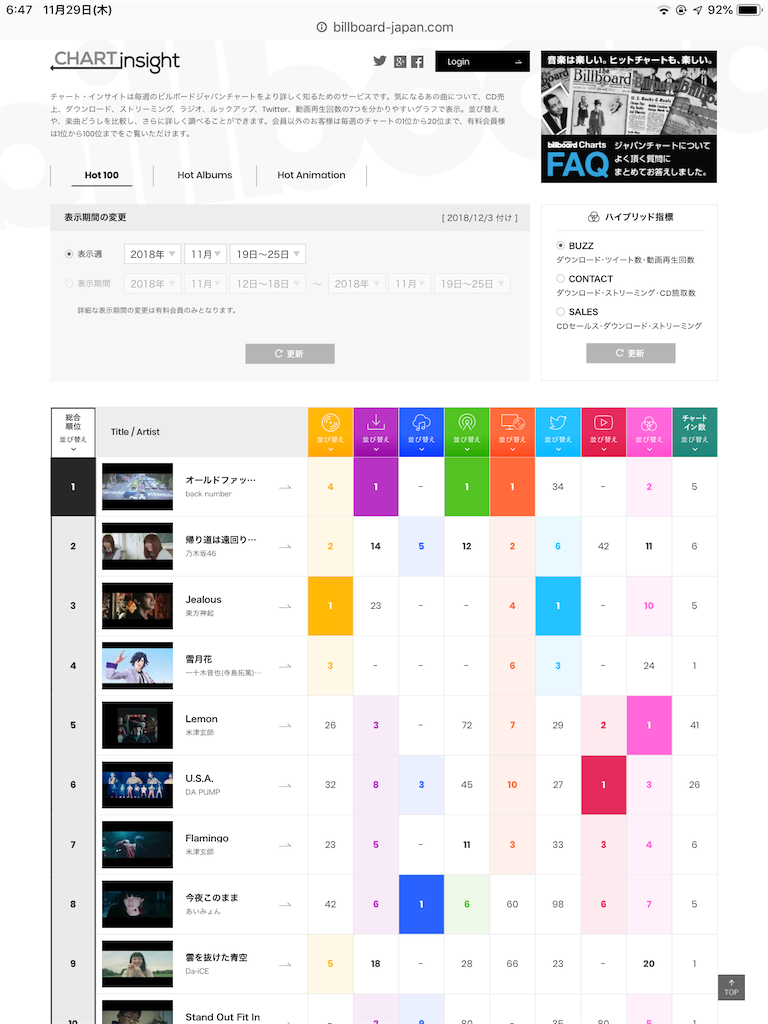The height and width of the screenshot is (1024, 768).
Task: Click the billboard-japan.com address bar
Action: click(385, 27)
